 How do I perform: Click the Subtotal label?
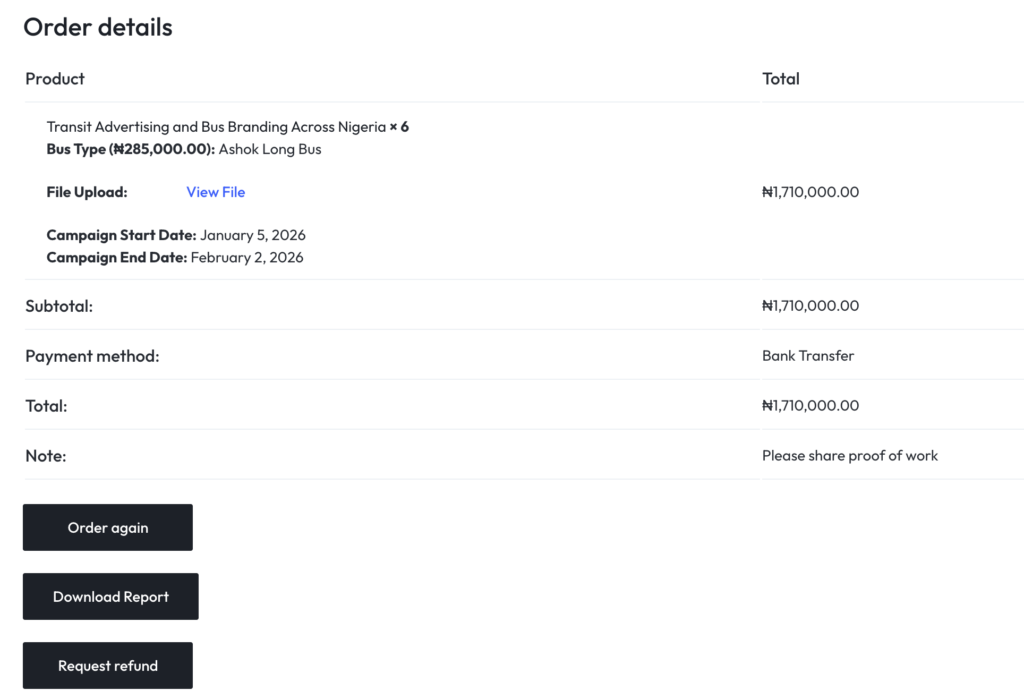[x=59, y=306]
